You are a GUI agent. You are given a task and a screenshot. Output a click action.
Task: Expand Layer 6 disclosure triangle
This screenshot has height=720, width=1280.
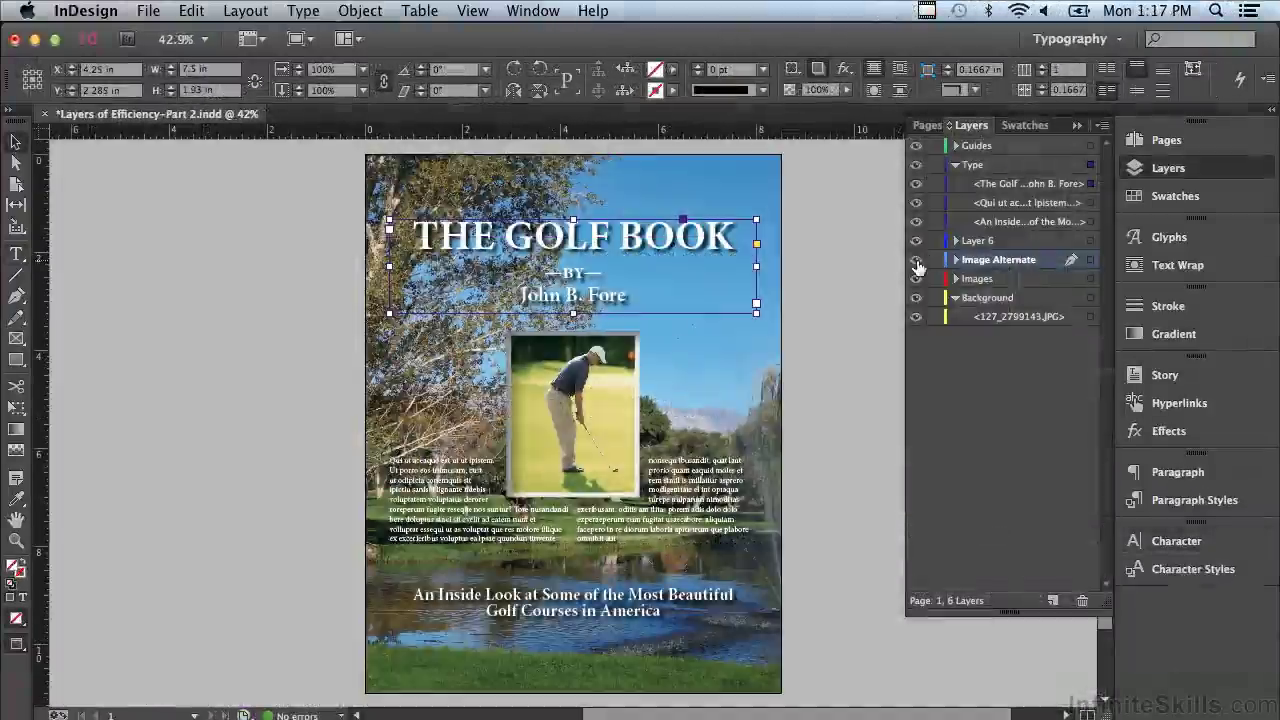click(956, 241)
